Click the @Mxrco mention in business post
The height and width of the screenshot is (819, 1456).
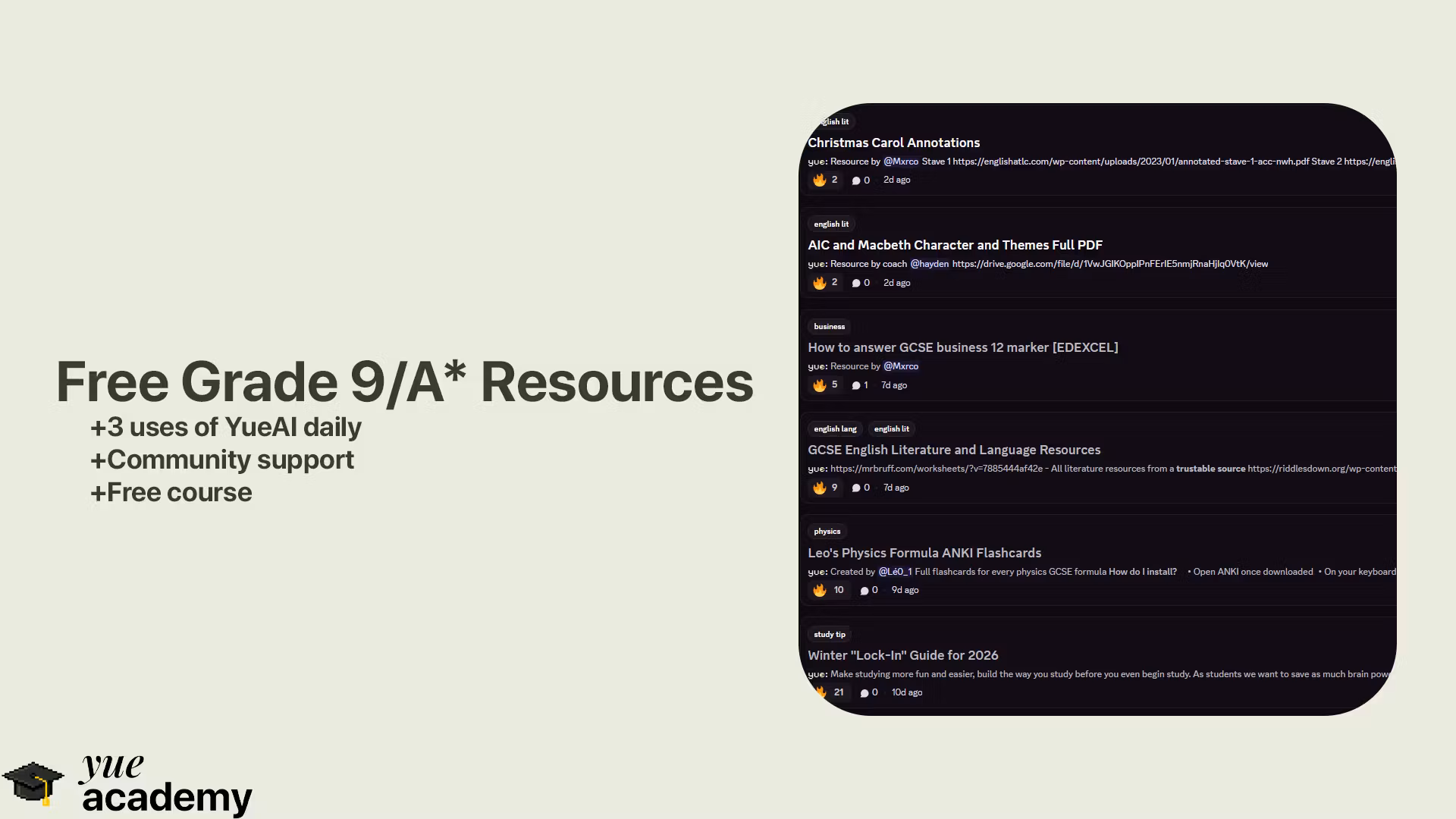point(900,366)
